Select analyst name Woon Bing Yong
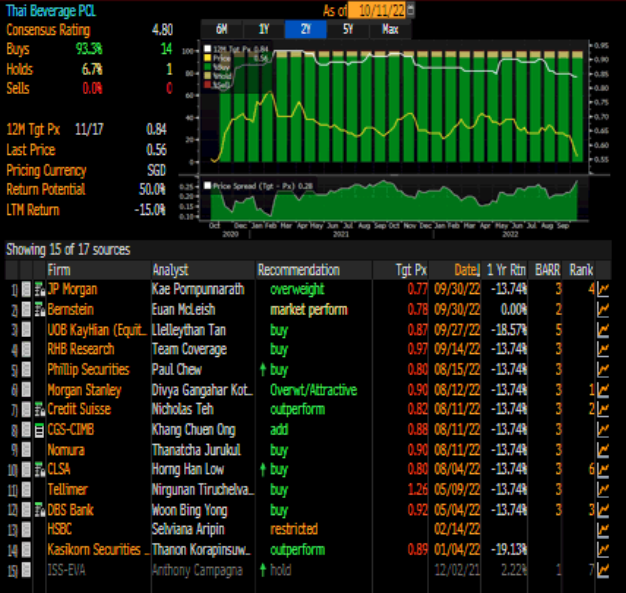 tap(190, 510)
